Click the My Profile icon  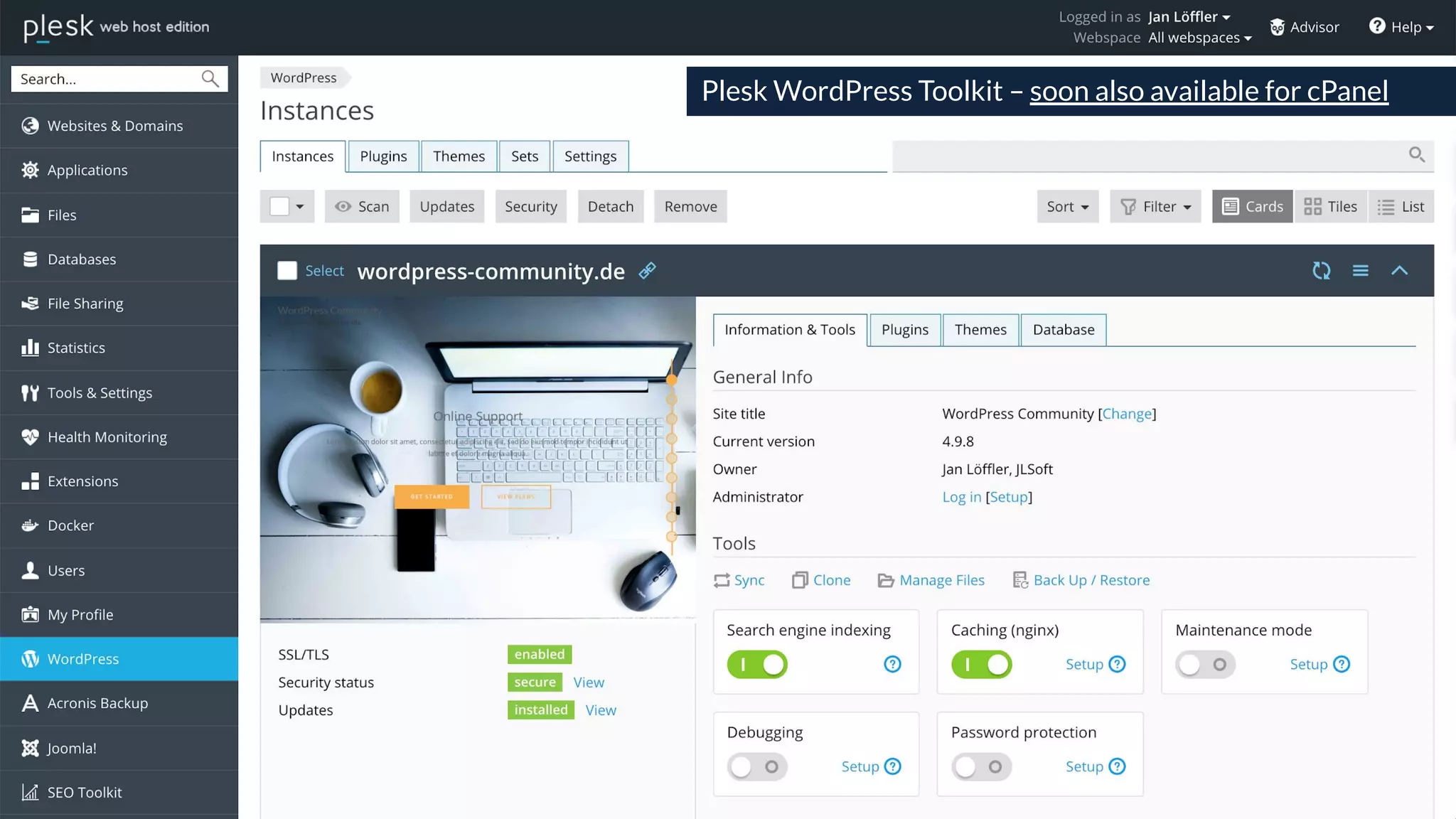pyautogui.click(x=30, y=614)
